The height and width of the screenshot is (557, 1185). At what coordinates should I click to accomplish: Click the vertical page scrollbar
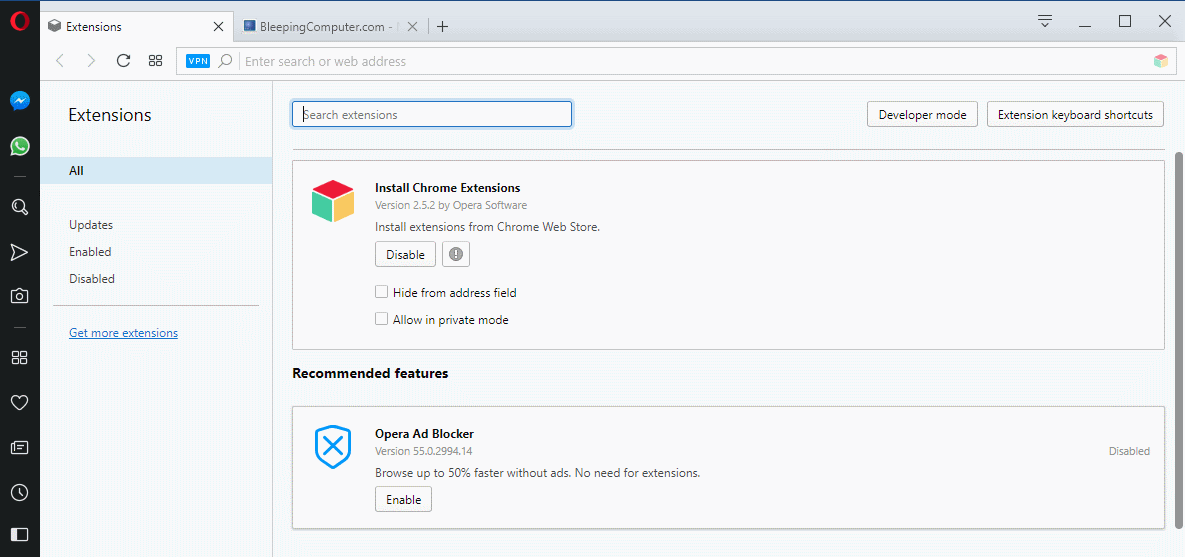coord(1178,340)
